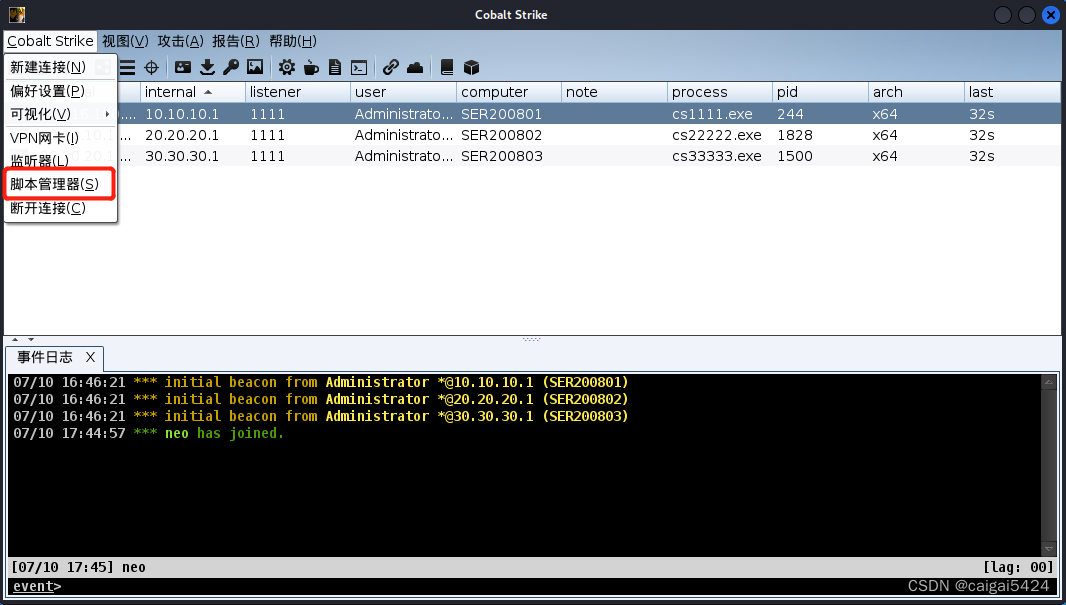Image resolution: width=1066 pixels, height=605 pixels.
Task: Click the gear Windows executable icon
Action: point(287,67)
